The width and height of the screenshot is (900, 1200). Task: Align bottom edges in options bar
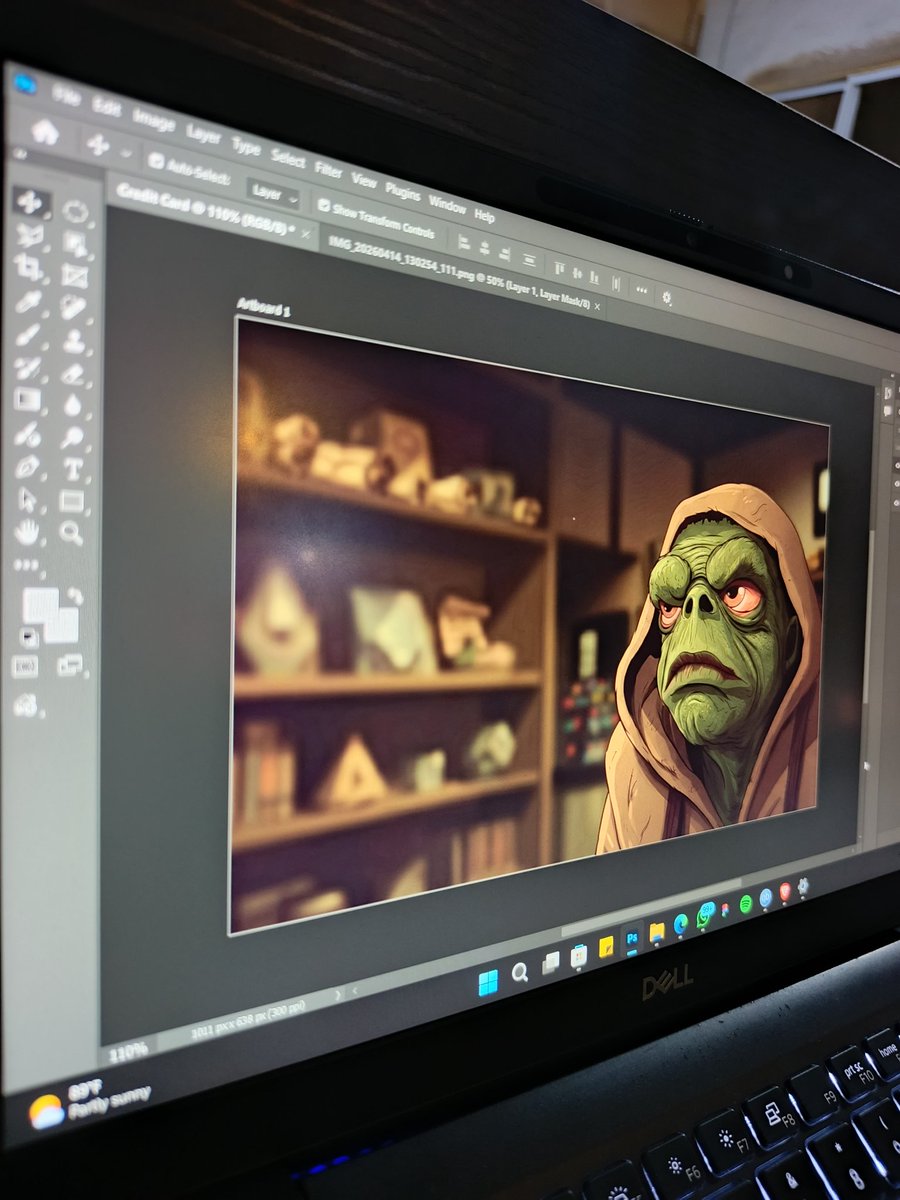tap(593, 277)
